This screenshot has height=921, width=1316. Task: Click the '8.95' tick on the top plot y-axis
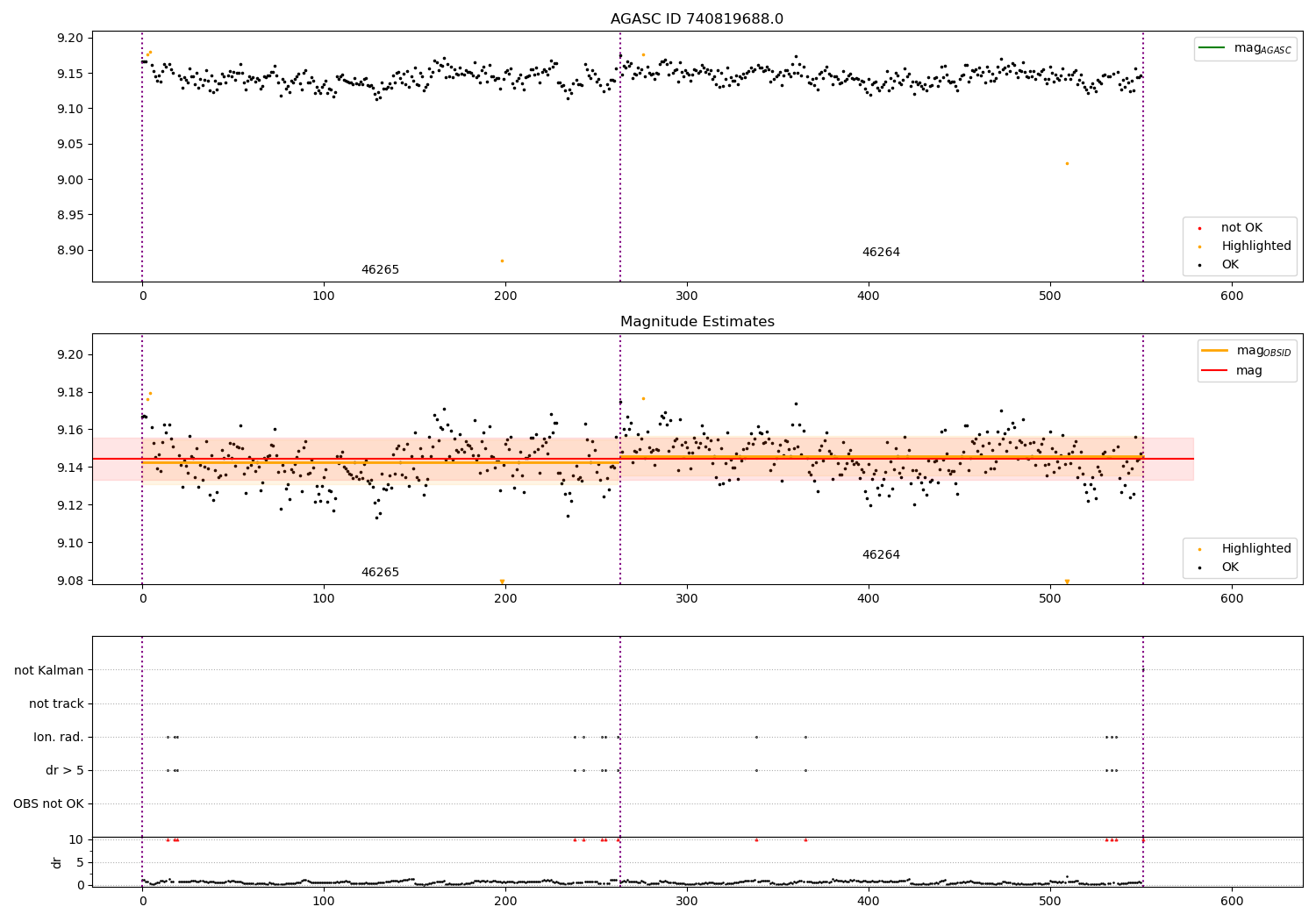71,216
